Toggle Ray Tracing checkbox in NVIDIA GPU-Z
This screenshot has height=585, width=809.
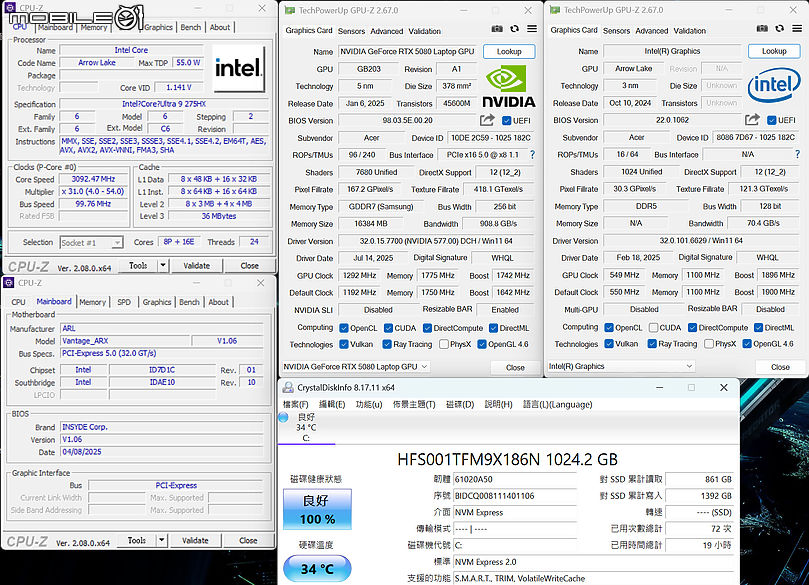[x=387, y=344]
